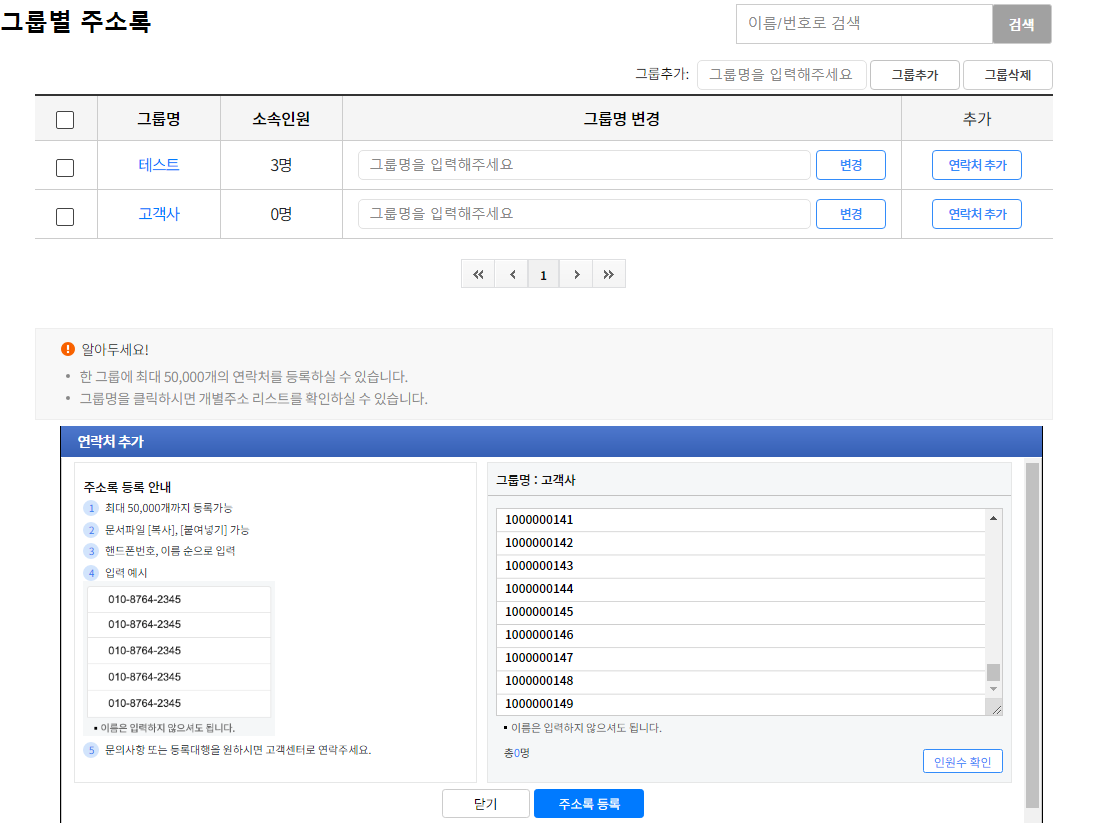The height and width of the screenshot is (823, 1098).
Task: Click the contact list scrollbar up arrow
Action: (993, 518)
